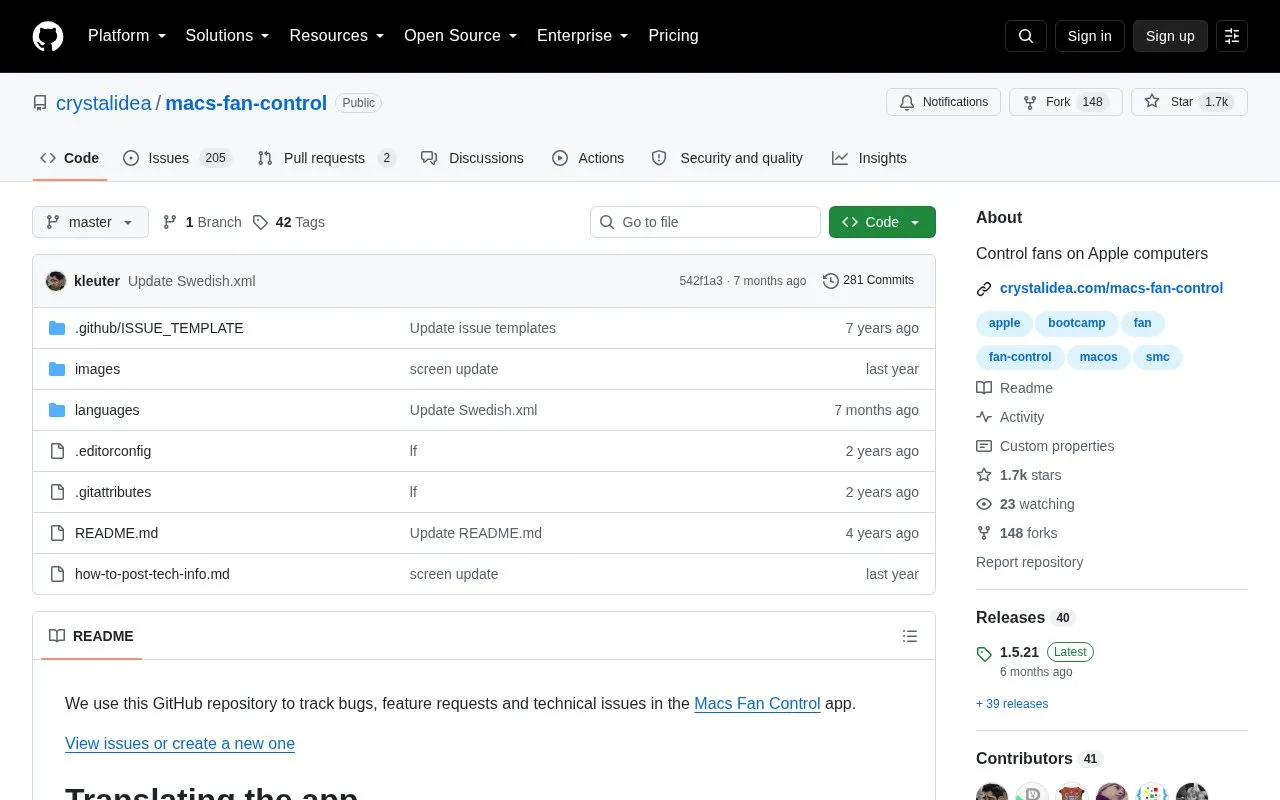This screenshot has width=1280, height=800.
Task: Open the Platform menu dropdown
Action: coord(127,36)
